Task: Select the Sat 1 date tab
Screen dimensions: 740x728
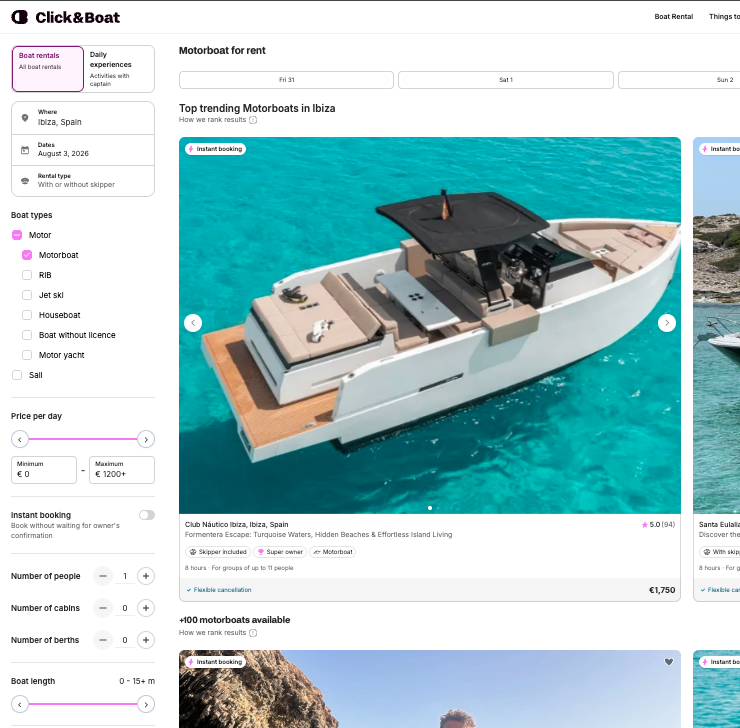Action: point(506,80)
